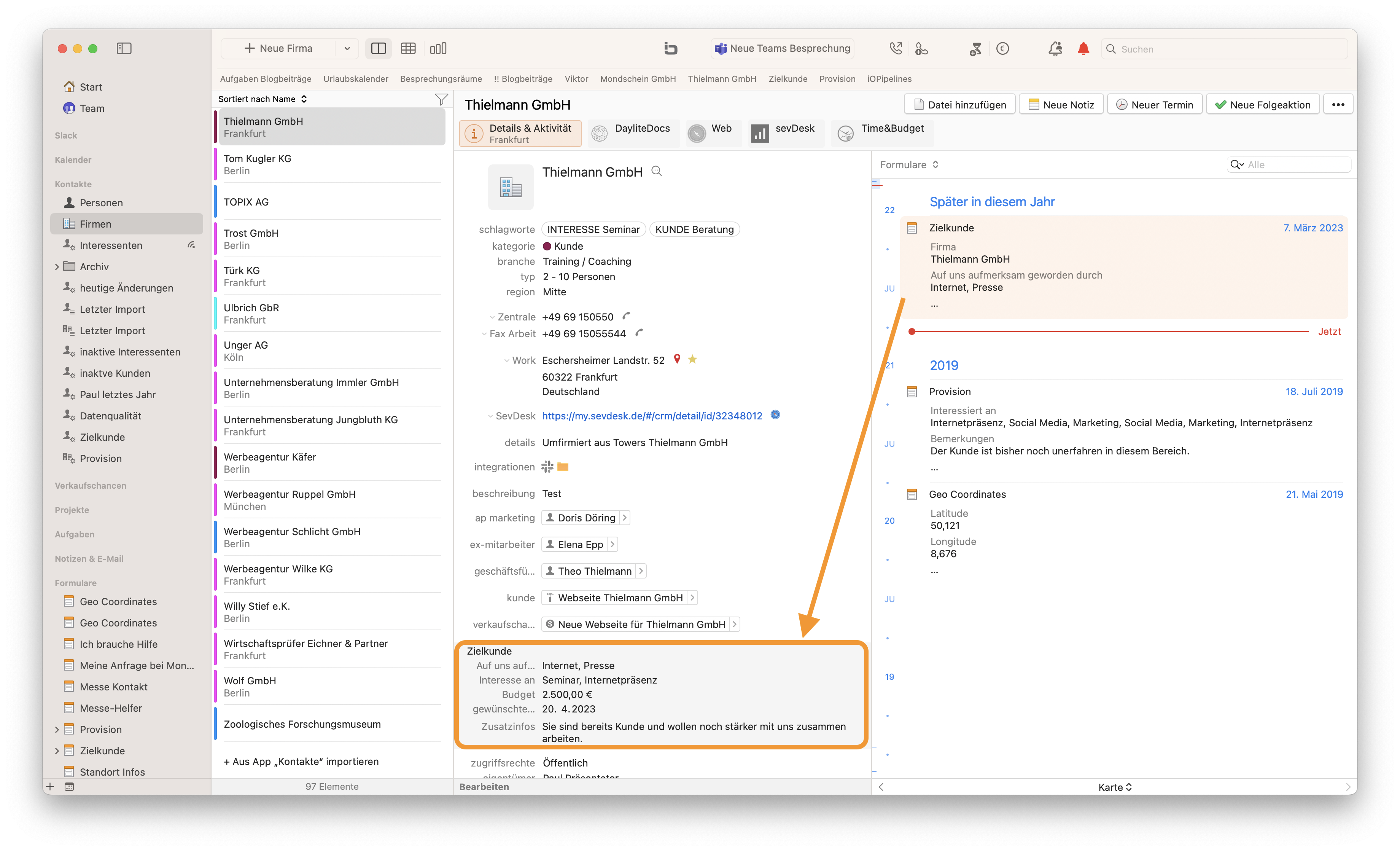Expand the Zielkunde forms group
Image resolution: width=1400 pixels, height=851 pixels.
click(x=56, y=751)
